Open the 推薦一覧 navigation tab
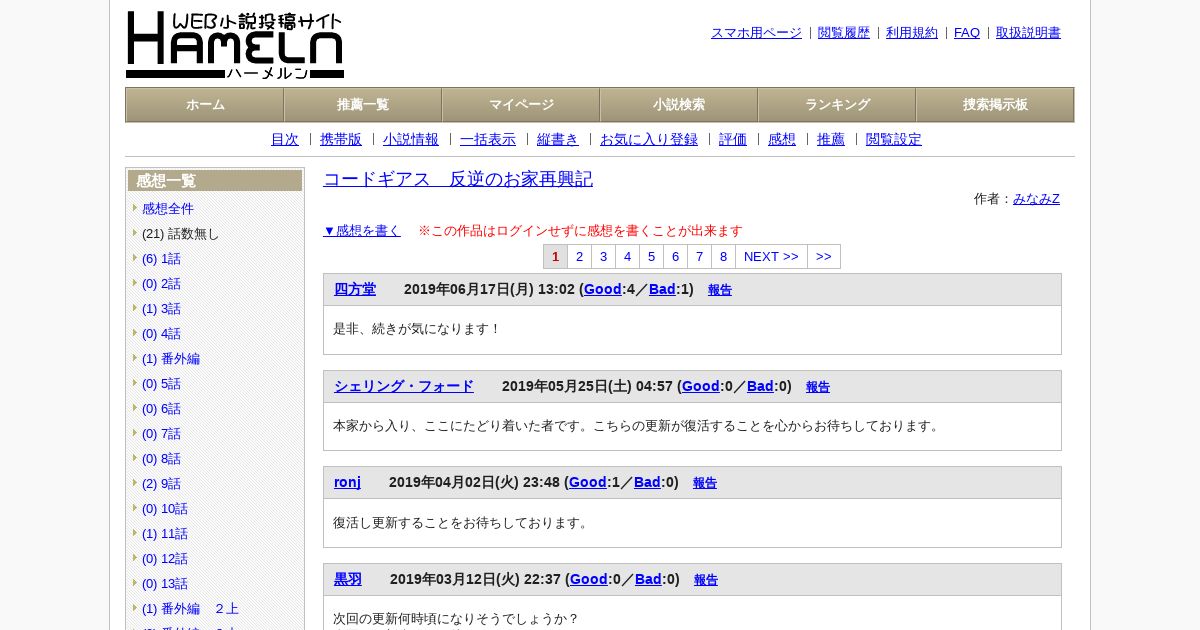Viewport: 1200px width, 630px height. point(363,105)
